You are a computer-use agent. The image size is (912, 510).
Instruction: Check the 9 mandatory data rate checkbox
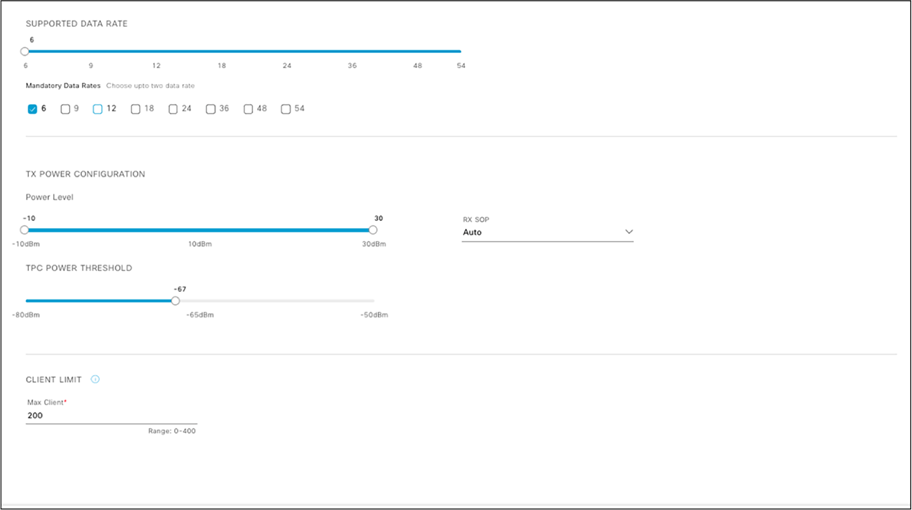[x=65, y=109]
